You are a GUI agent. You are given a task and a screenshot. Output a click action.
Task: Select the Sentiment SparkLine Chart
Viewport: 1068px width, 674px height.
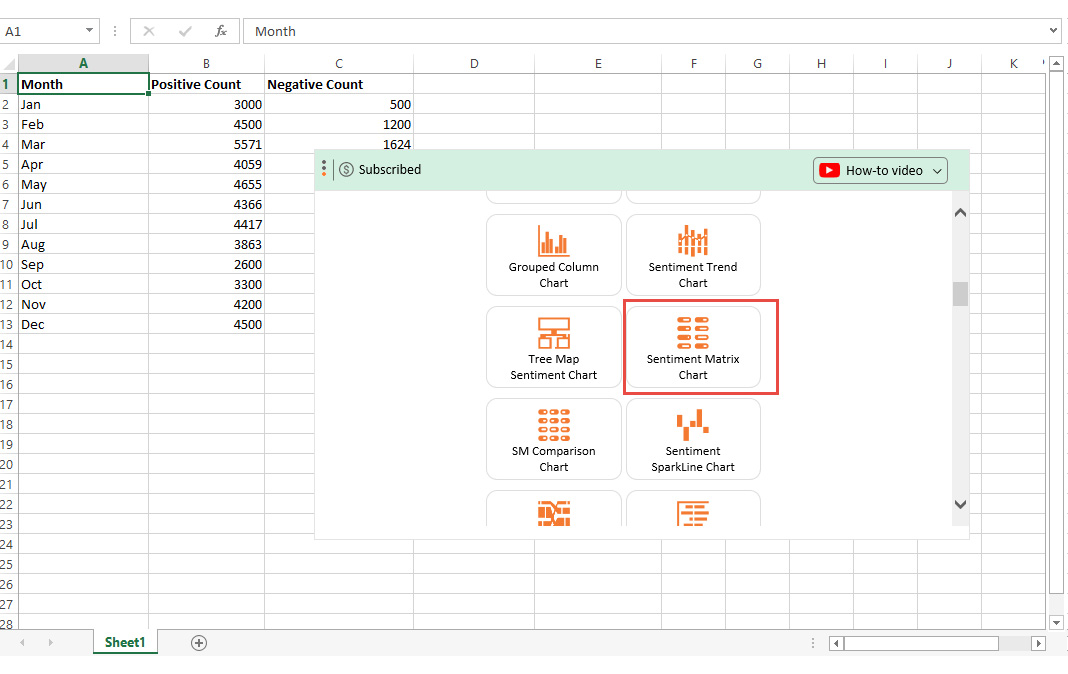(x=693, y=439)
